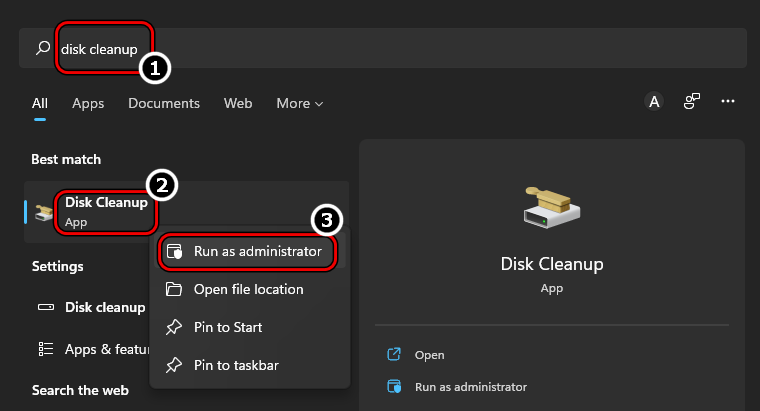The height and width of the screenshot is (411, 760).
Task: Click the Open icon in right panel
Action: click(x=394, y=355)
